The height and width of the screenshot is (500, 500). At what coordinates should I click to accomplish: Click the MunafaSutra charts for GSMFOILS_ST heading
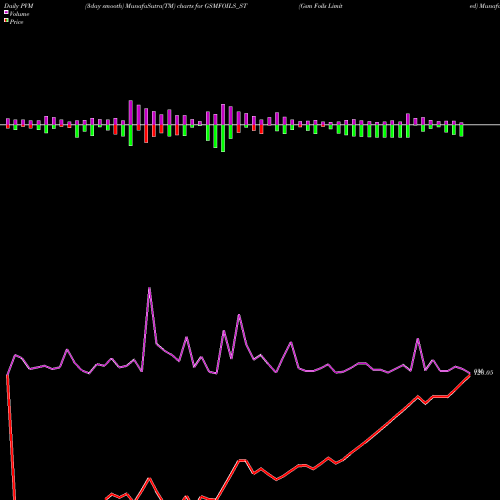[x=166, y=6]
